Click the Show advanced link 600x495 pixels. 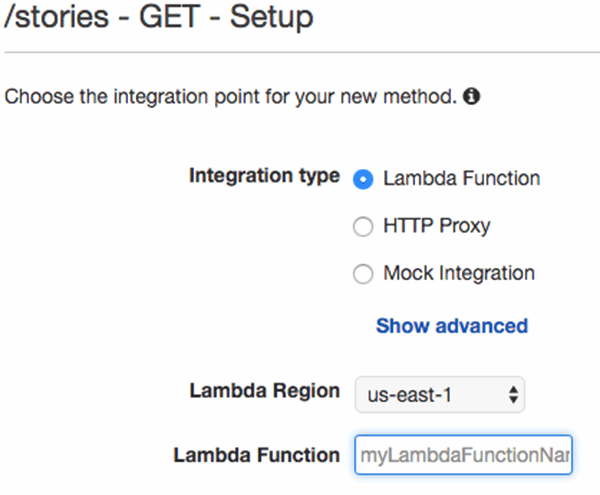[451, 326]
